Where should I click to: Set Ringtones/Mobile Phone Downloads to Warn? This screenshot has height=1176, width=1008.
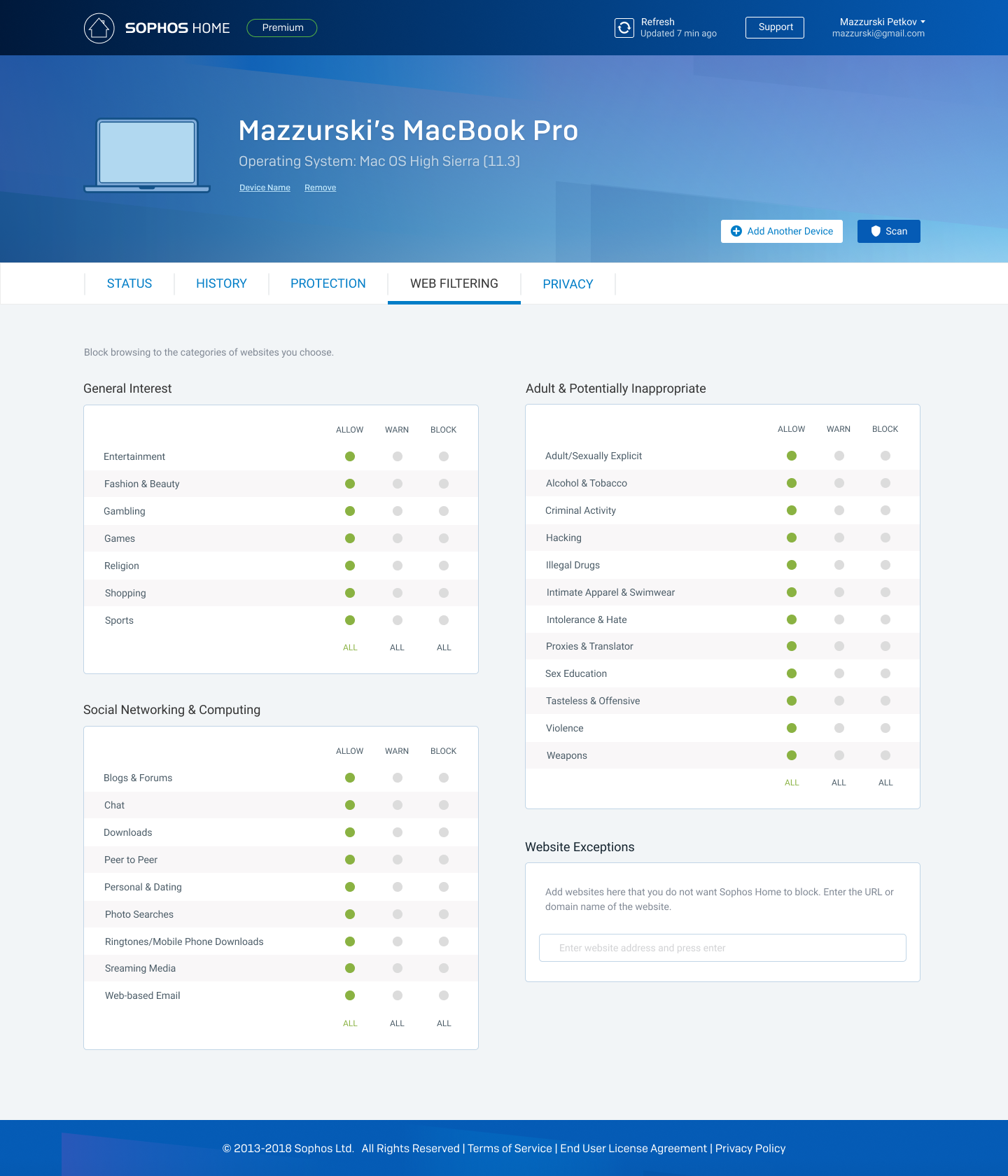pyautogui.click(x=398, y=941)
